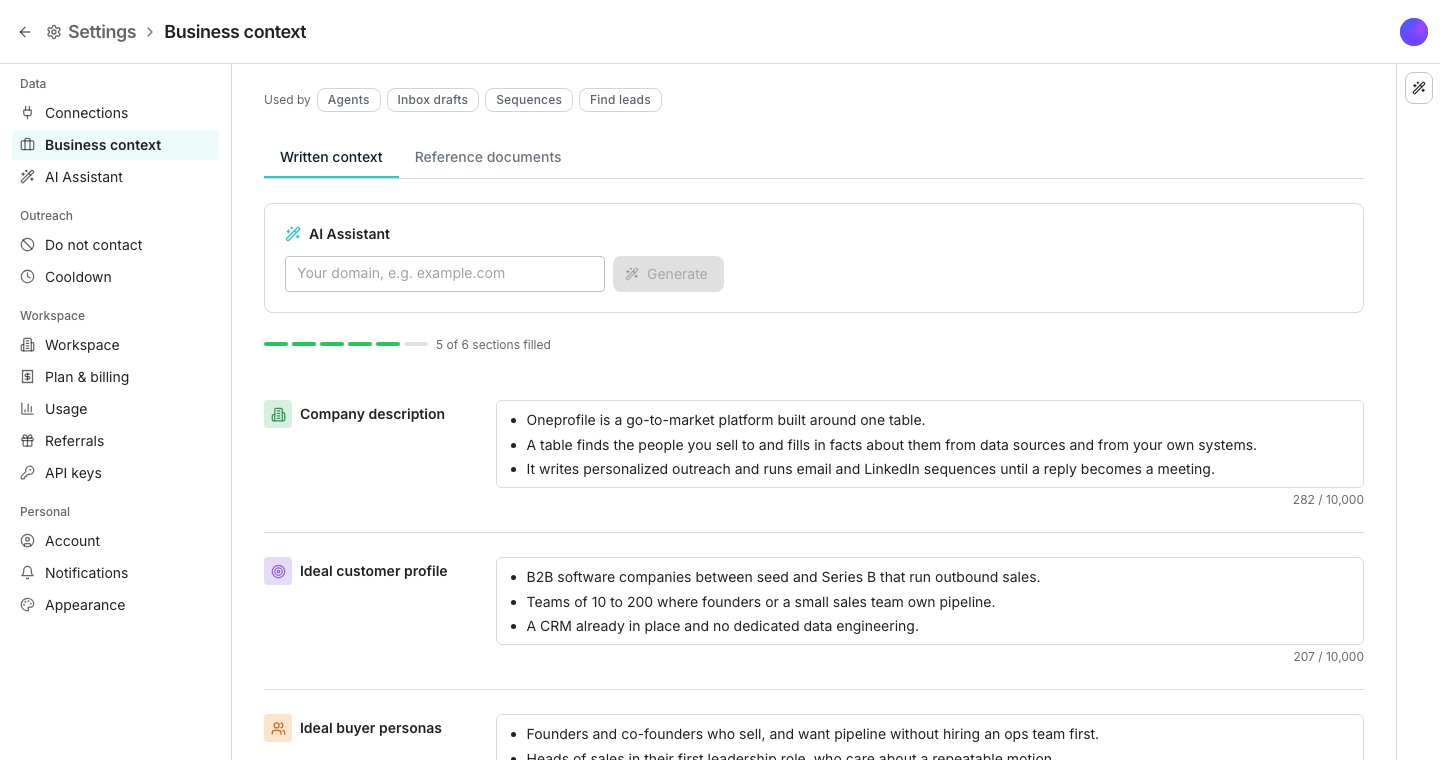Click the 'Used by' label
The image size is (1440, 760).
pyautogui.click(x=287, y=100)
